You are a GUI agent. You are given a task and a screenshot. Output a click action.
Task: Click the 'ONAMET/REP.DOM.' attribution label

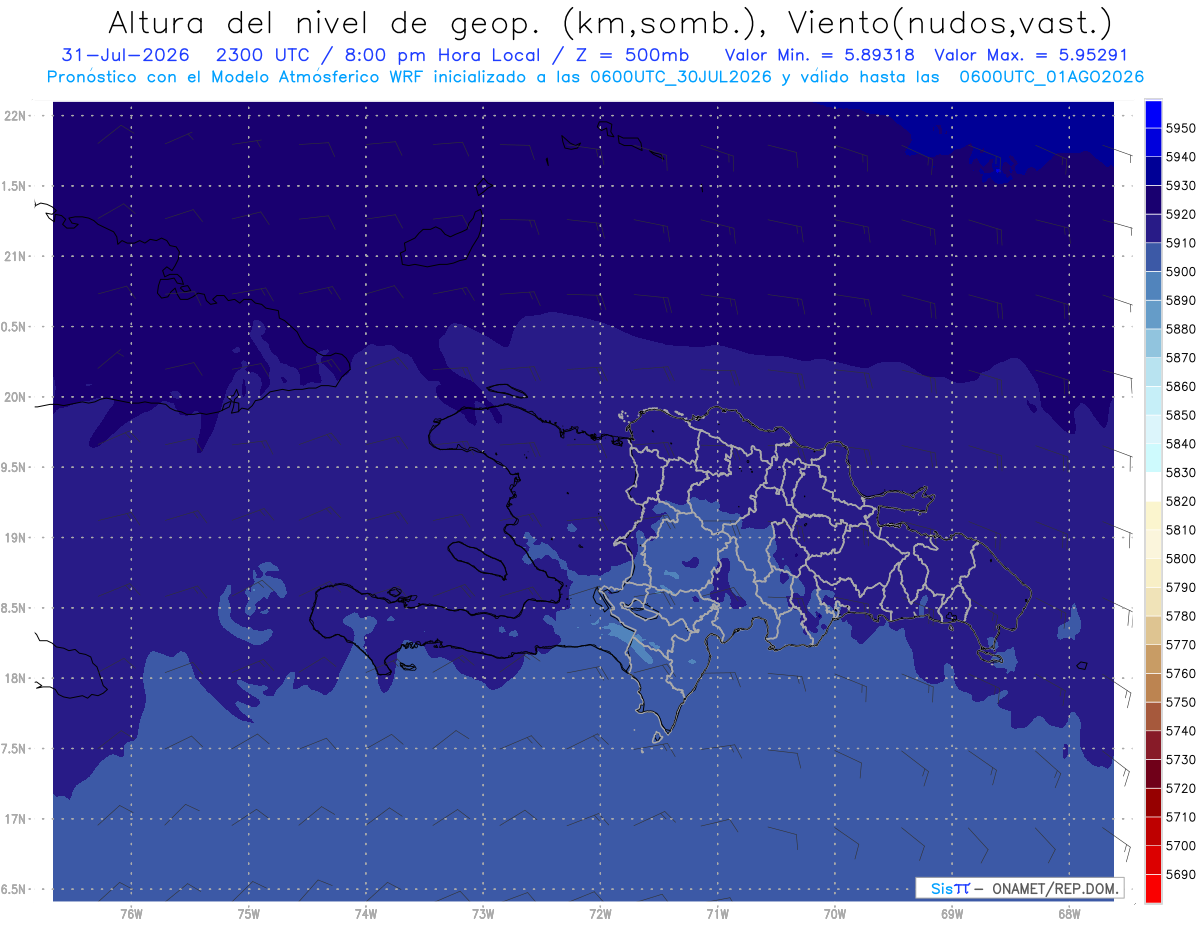[x=1054, y=888]
